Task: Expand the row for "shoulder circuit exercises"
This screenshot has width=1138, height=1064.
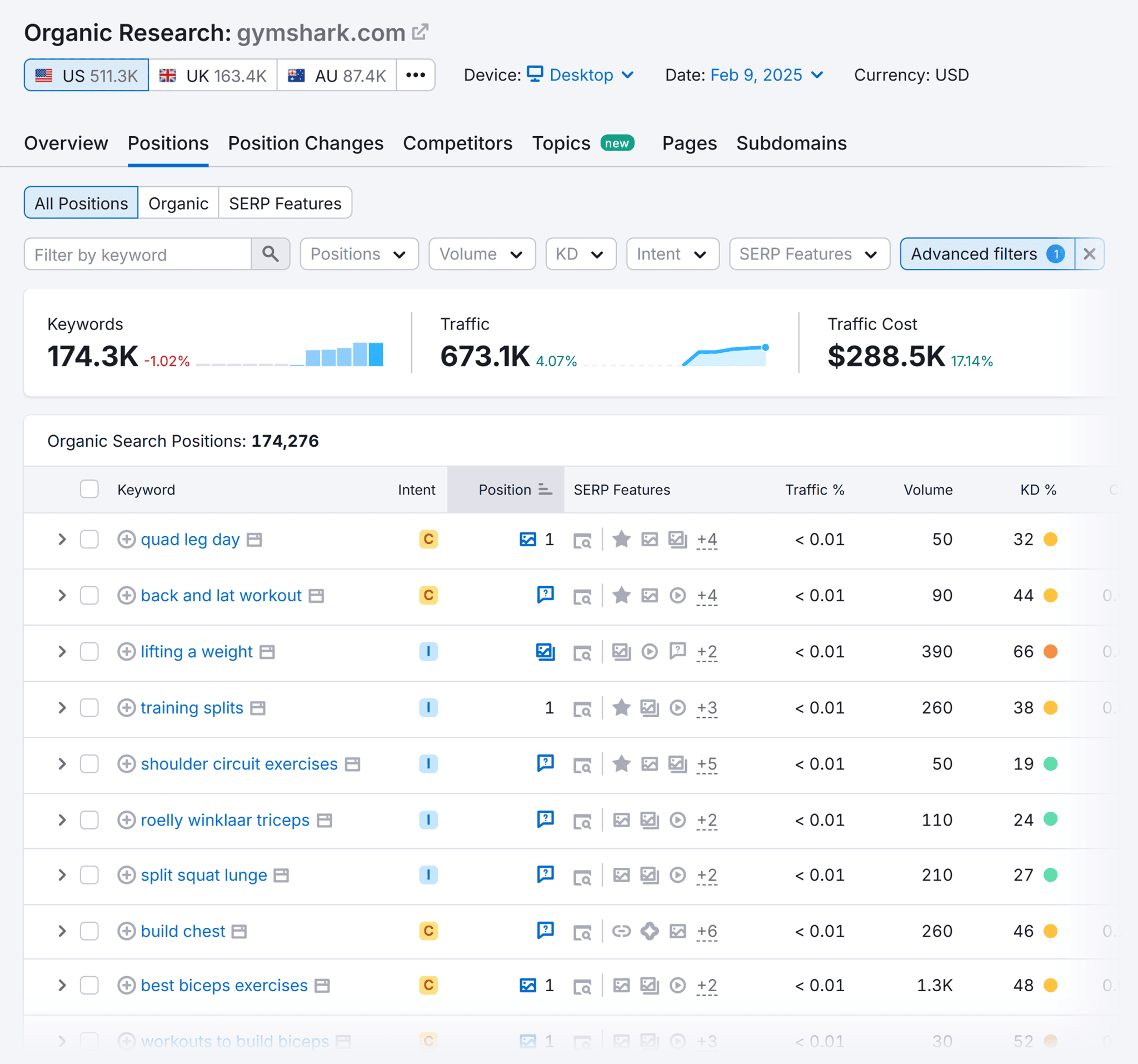Action: click(x=62, y=764)
